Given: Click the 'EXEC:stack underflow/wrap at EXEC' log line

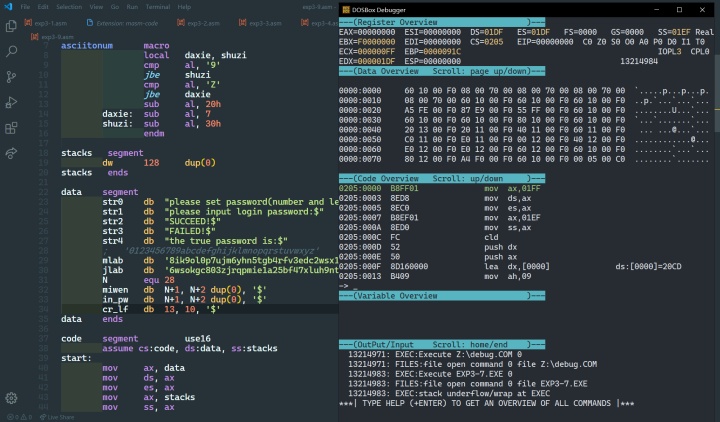Looking at the screenshot, I should pyautogui.click(x=449, y=394).
